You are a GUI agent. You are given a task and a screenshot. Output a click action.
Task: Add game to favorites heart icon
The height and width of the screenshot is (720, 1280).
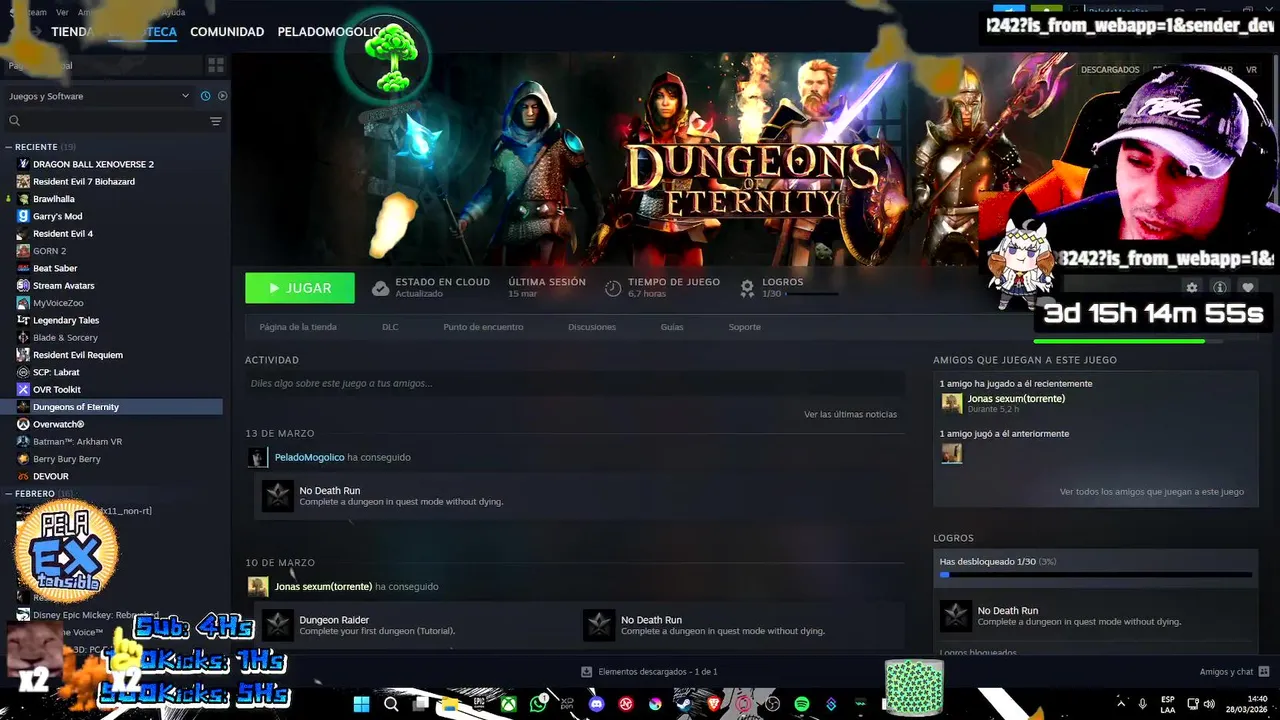click(x=1247, y=288)
